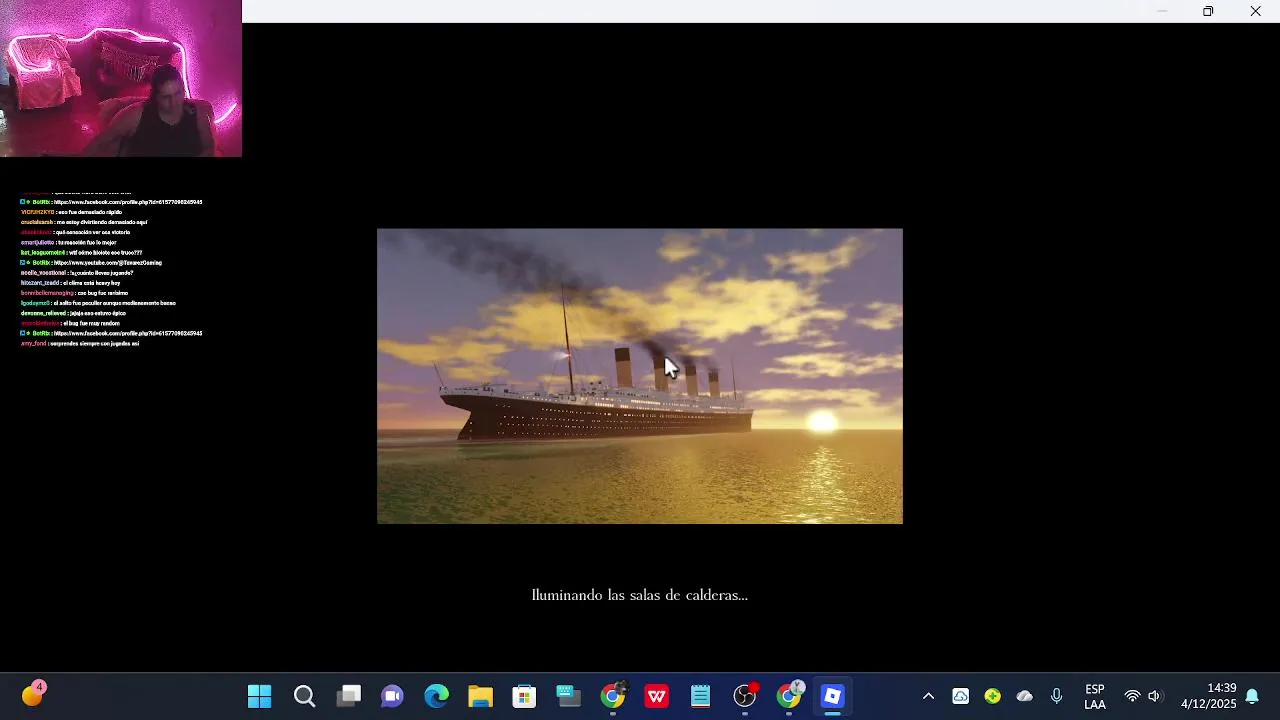The image size is (1280, 720).
Task: Click chat message 'tu reacción fue lo mejor'
Action: (87, 242)
